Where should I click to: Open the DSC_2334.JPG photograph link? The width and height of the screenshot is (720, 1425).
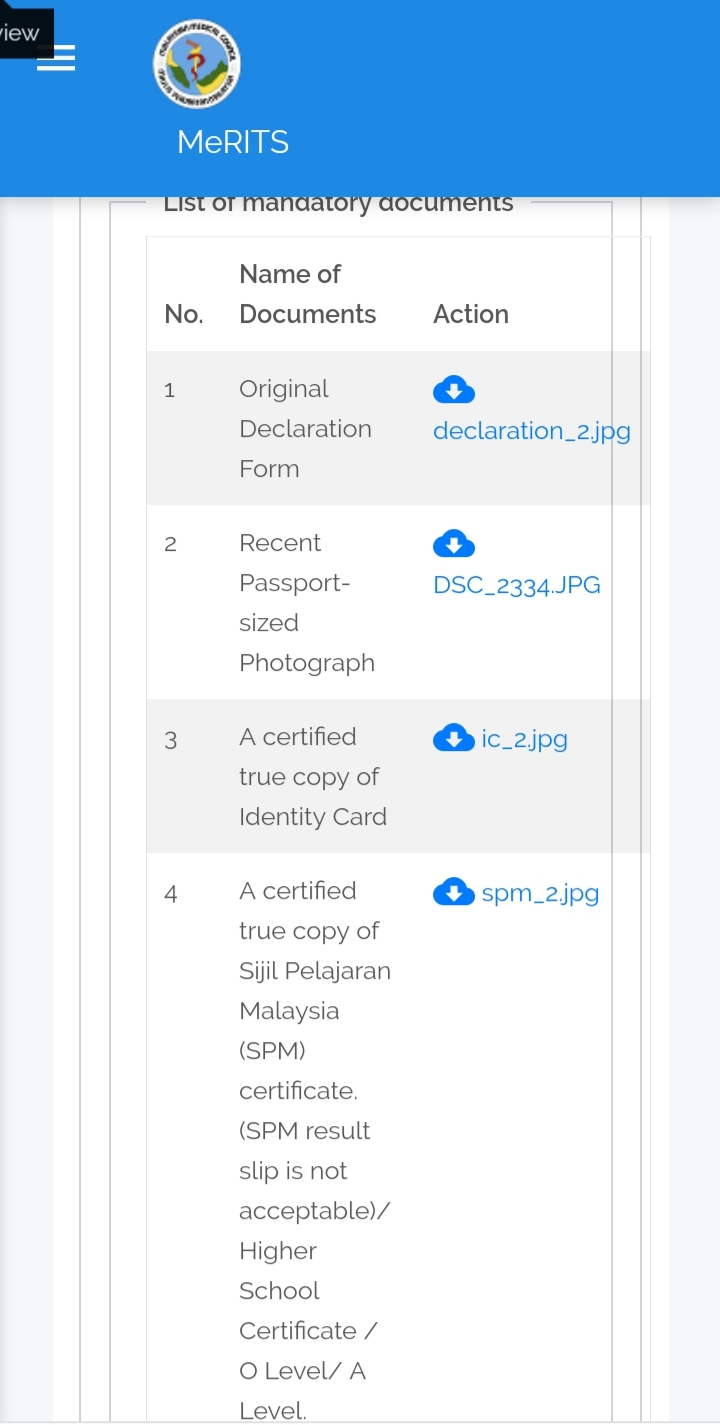(517, 585)
